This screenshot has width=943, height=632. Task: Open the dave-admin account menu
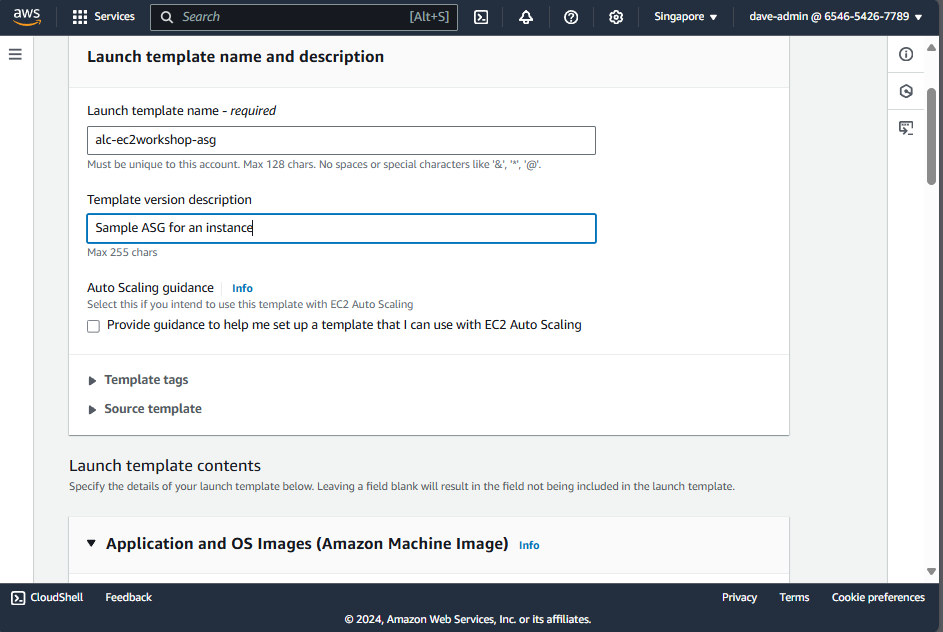pos(836,17)
